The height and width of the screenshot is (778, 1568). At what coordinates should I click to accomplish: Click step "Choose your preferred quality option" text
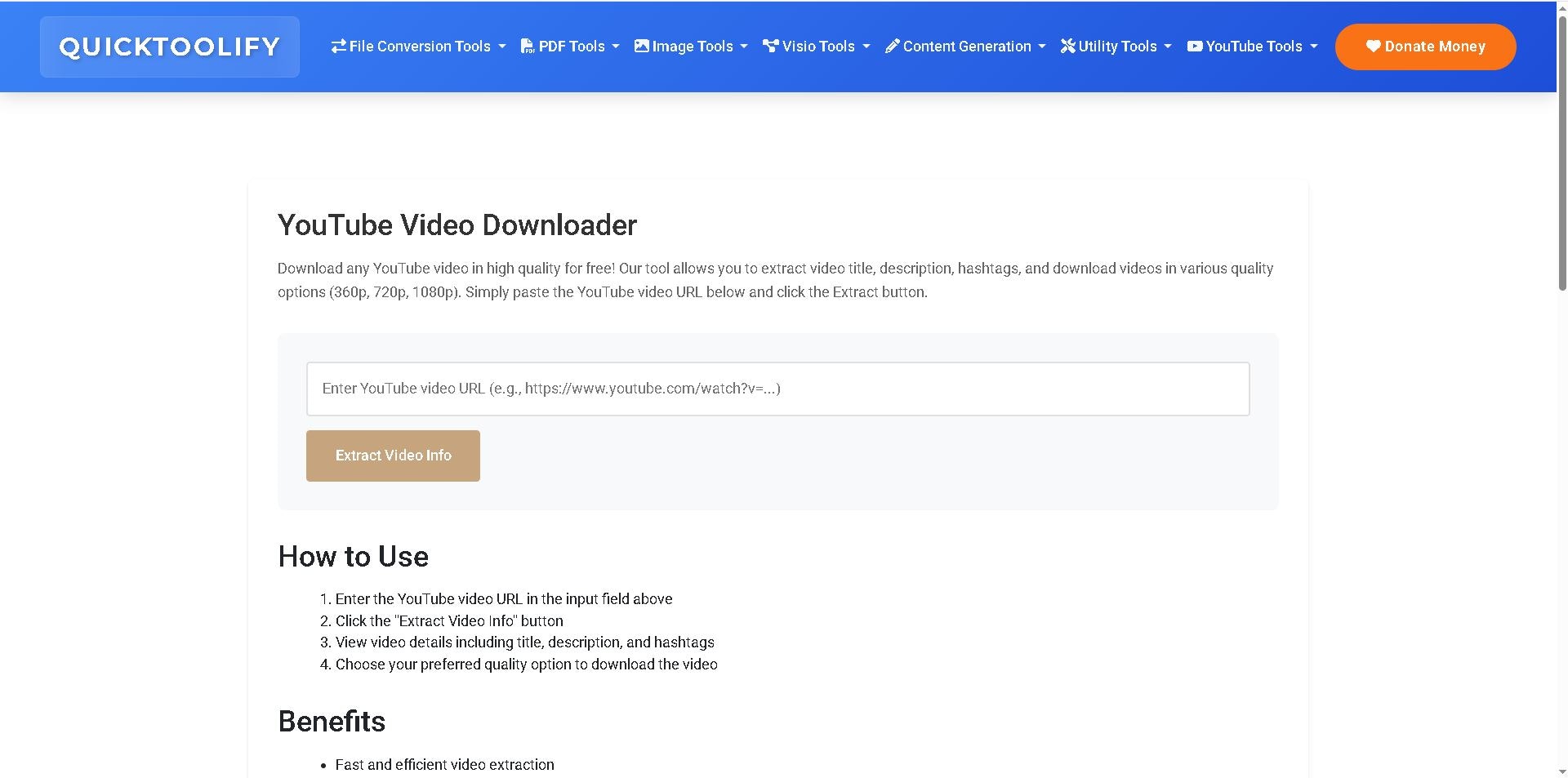coord(527,665)
